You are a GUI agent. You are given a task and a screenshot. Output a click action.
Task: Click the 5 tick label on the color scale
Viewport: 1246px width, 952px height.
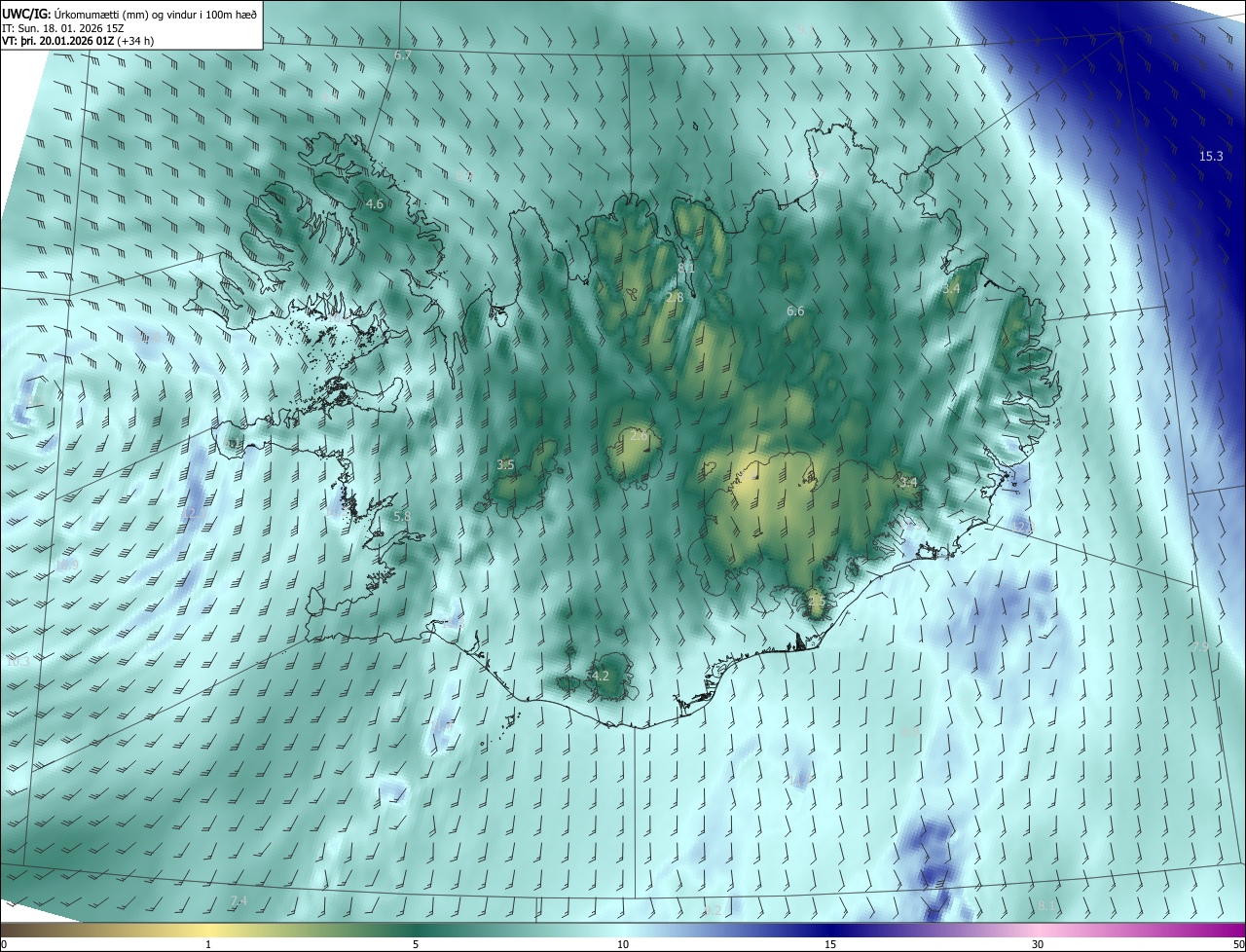416,945
